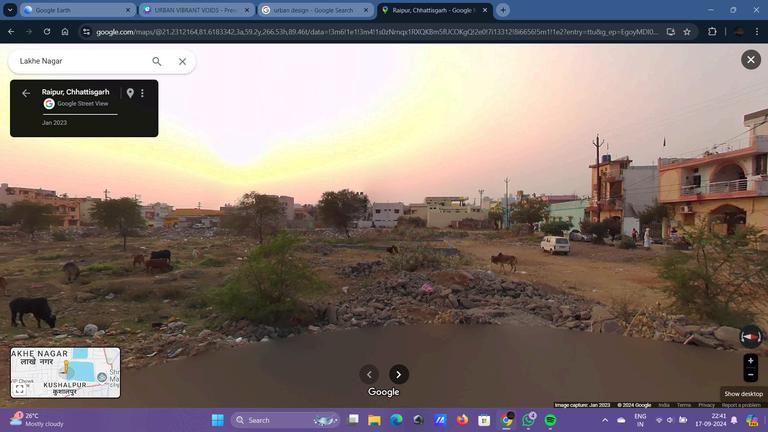Switch to the Google Earth tab
The width and height of the screenshot is (768, 432).
73,10
